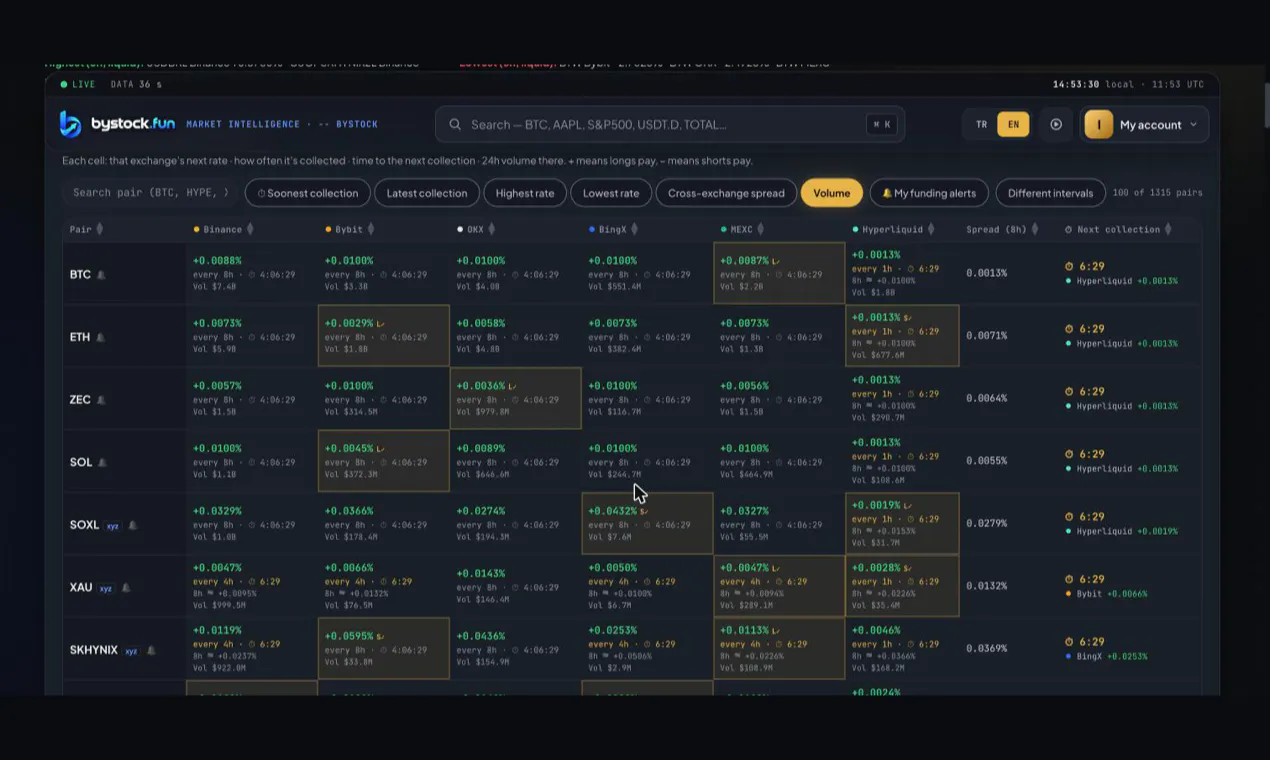Viewport: 1270px width, 760px height.
Task: Focus the Search pair filter field
Action: (151, 193)
